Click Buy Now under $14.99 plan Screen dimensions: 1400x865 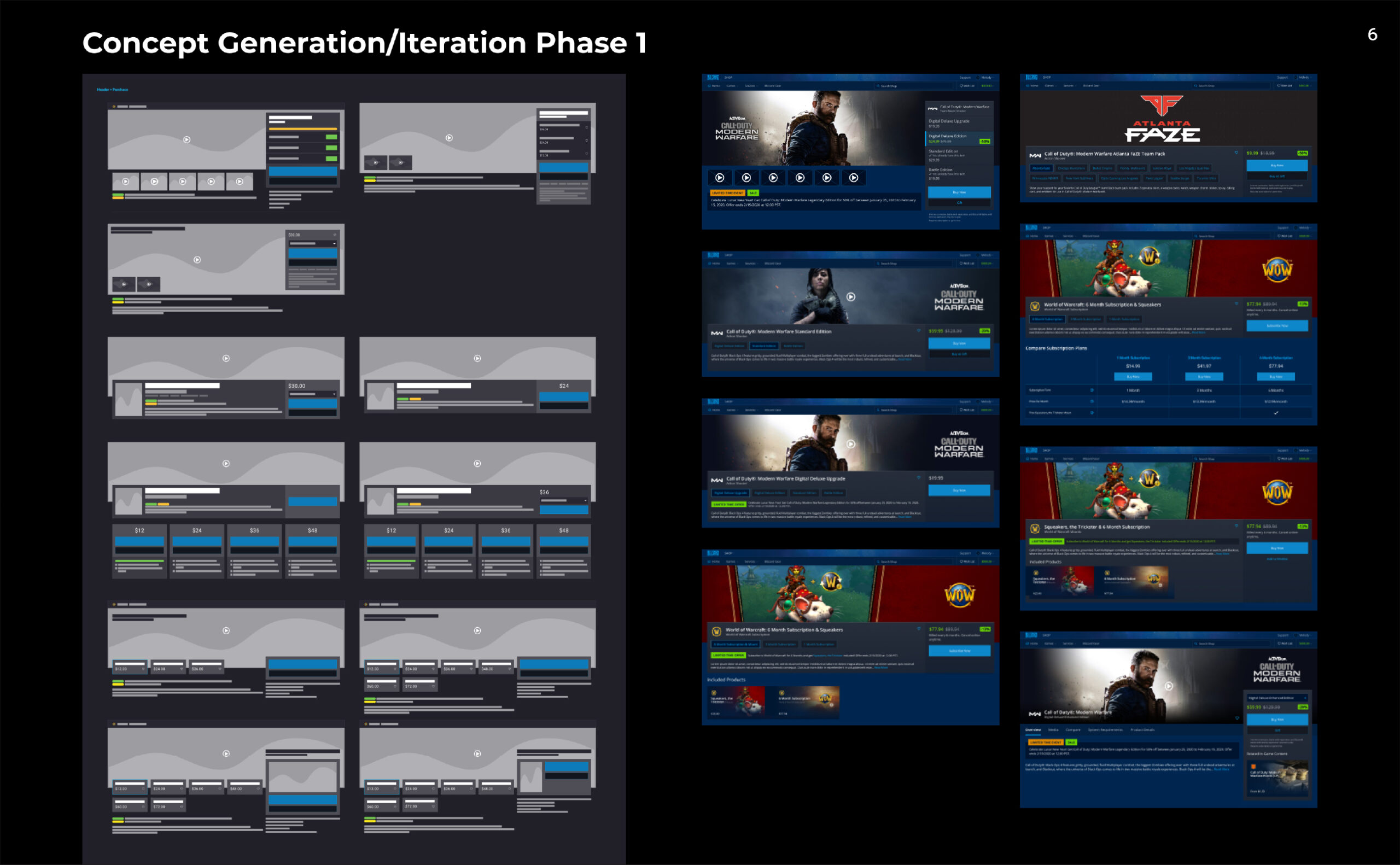(x=1133, y=376)
